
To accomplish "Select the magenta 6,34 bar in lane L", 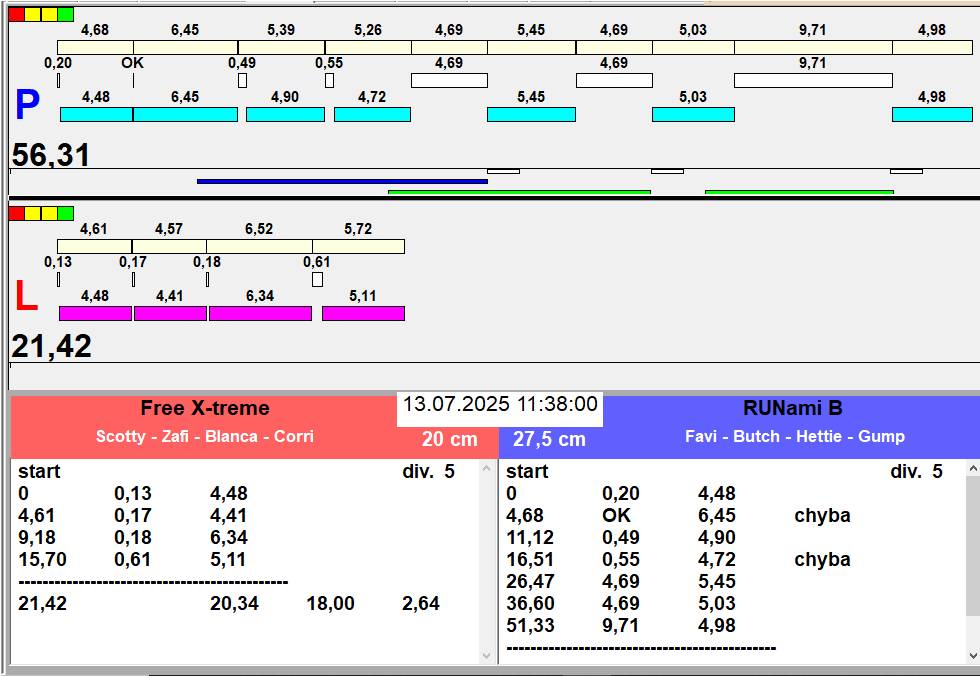I will point(260,313).
